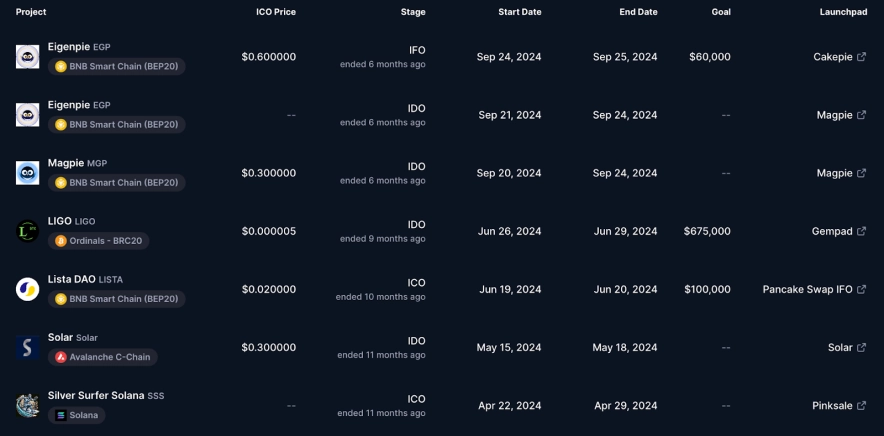The image size is (884, 436).
Task: Click the Avalanche C-Chain badge
Action: tap(102, 357)
